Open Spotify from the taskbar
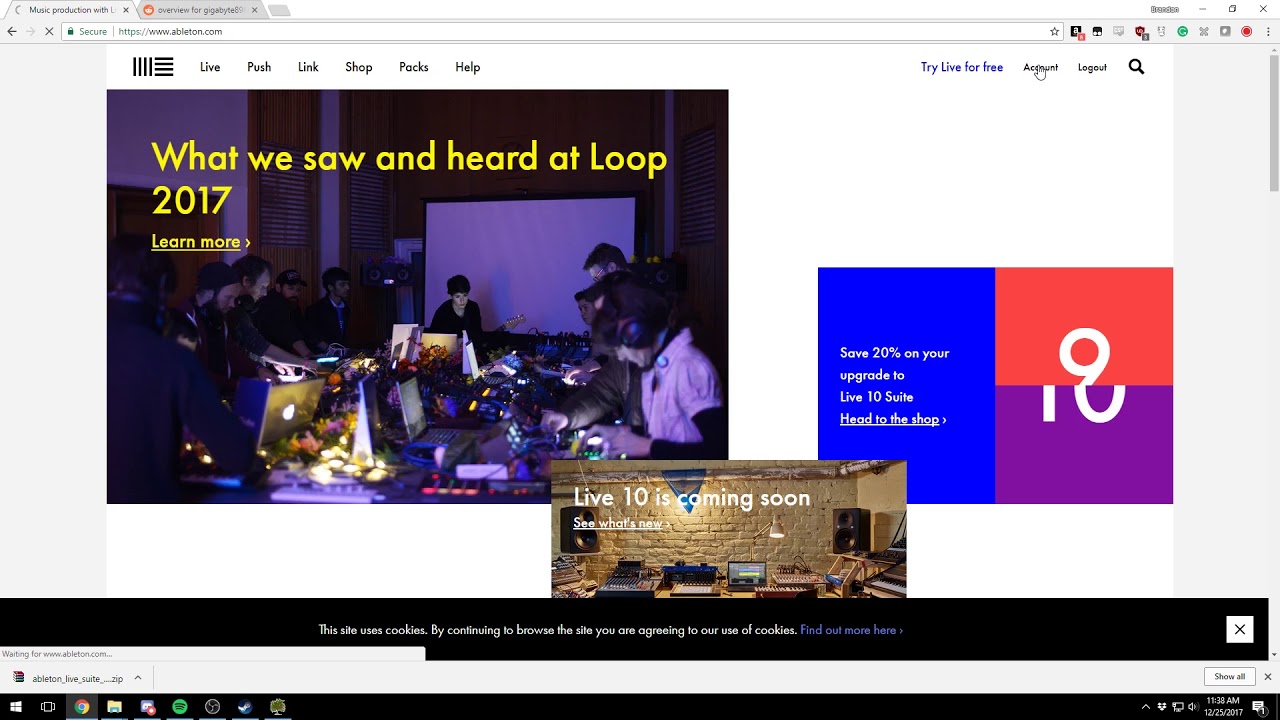1280x720 pixels. tap(180, 707)
